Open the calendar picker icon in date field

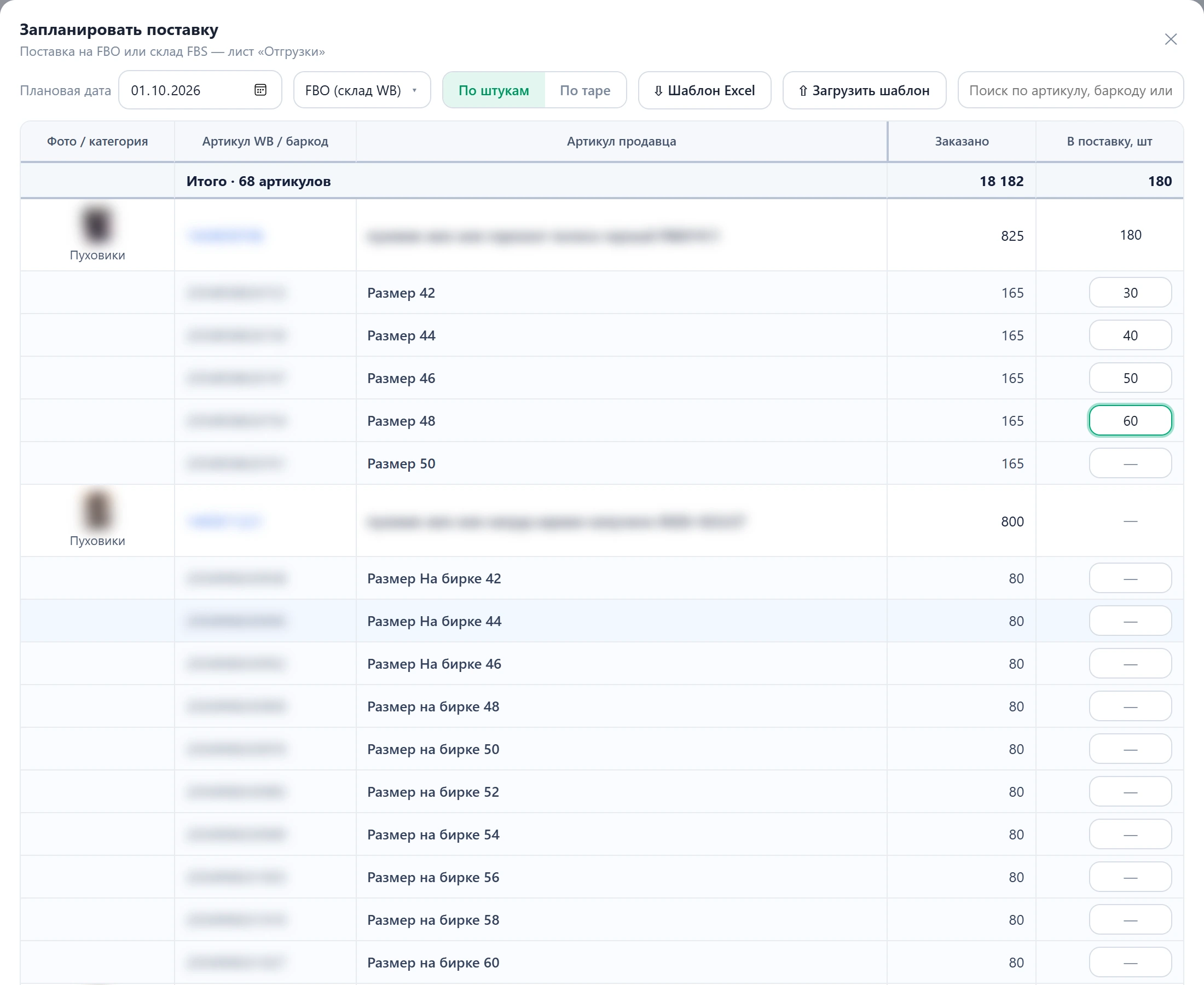[261, 90]
